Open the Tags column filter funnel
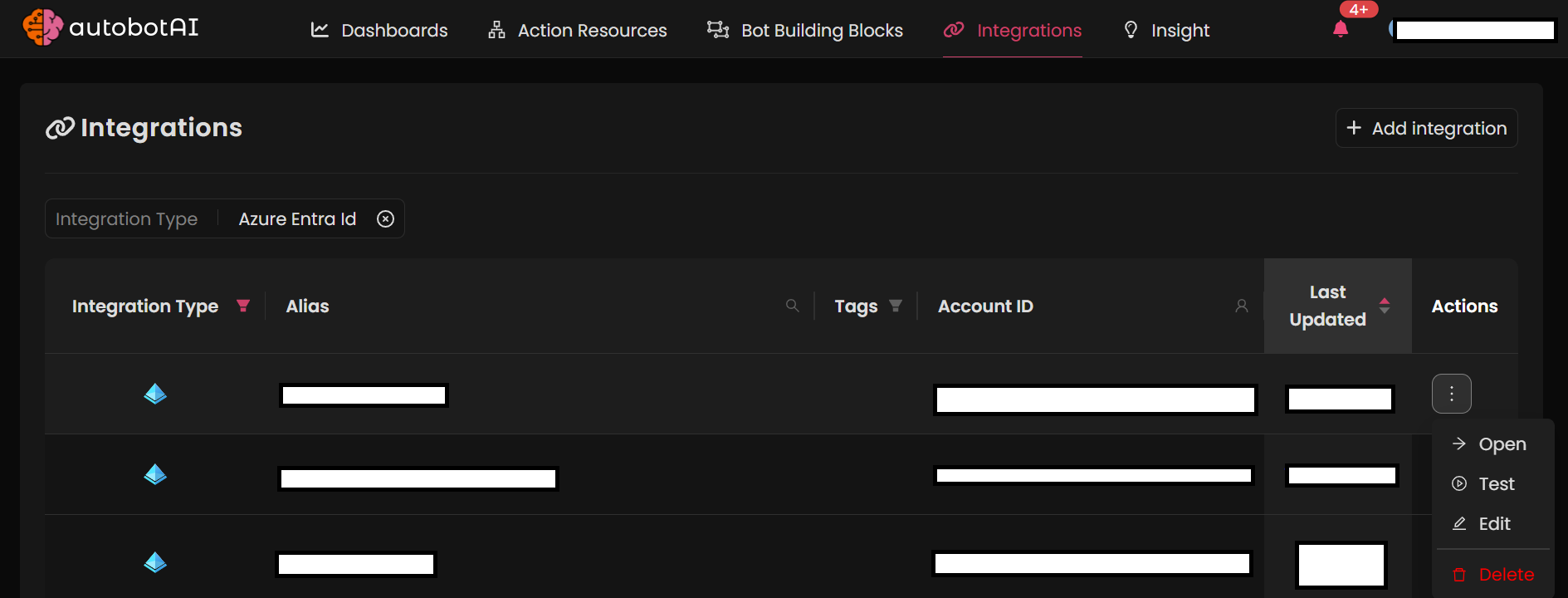 click(x=896, y=306)
